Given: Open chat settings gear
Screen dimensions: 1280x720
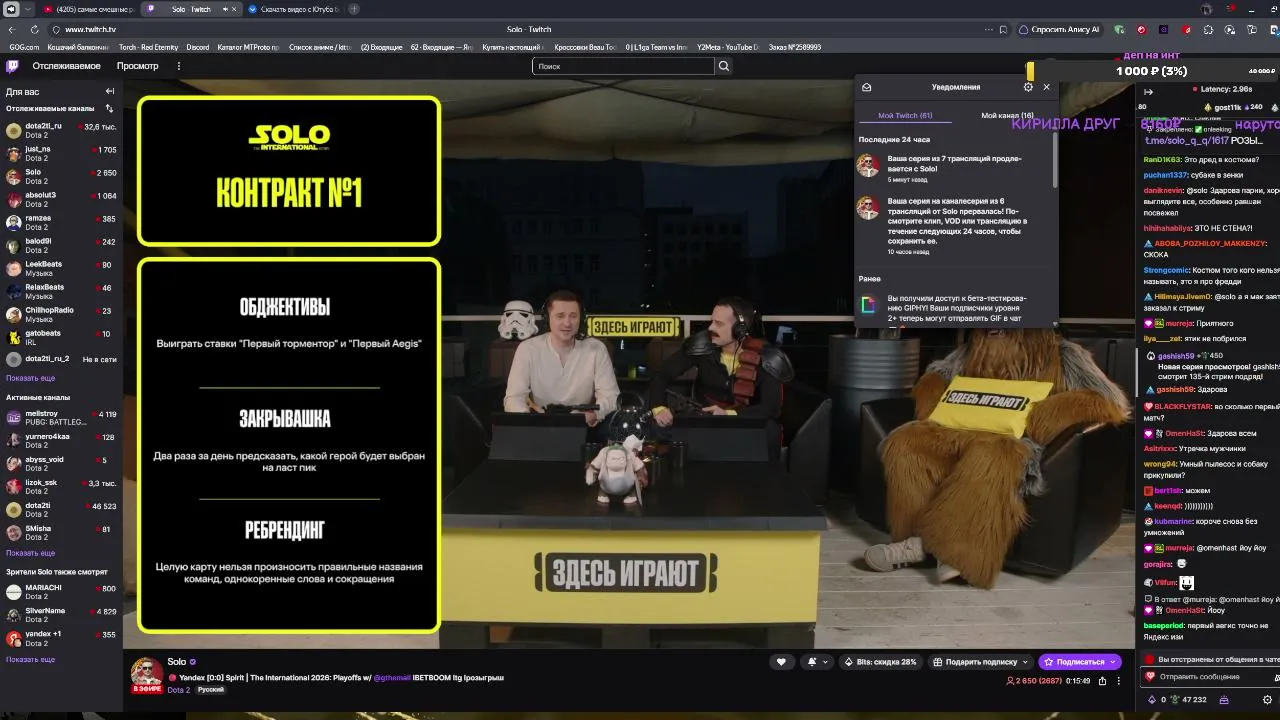Looking at the screenshot, I should 1267,699.
